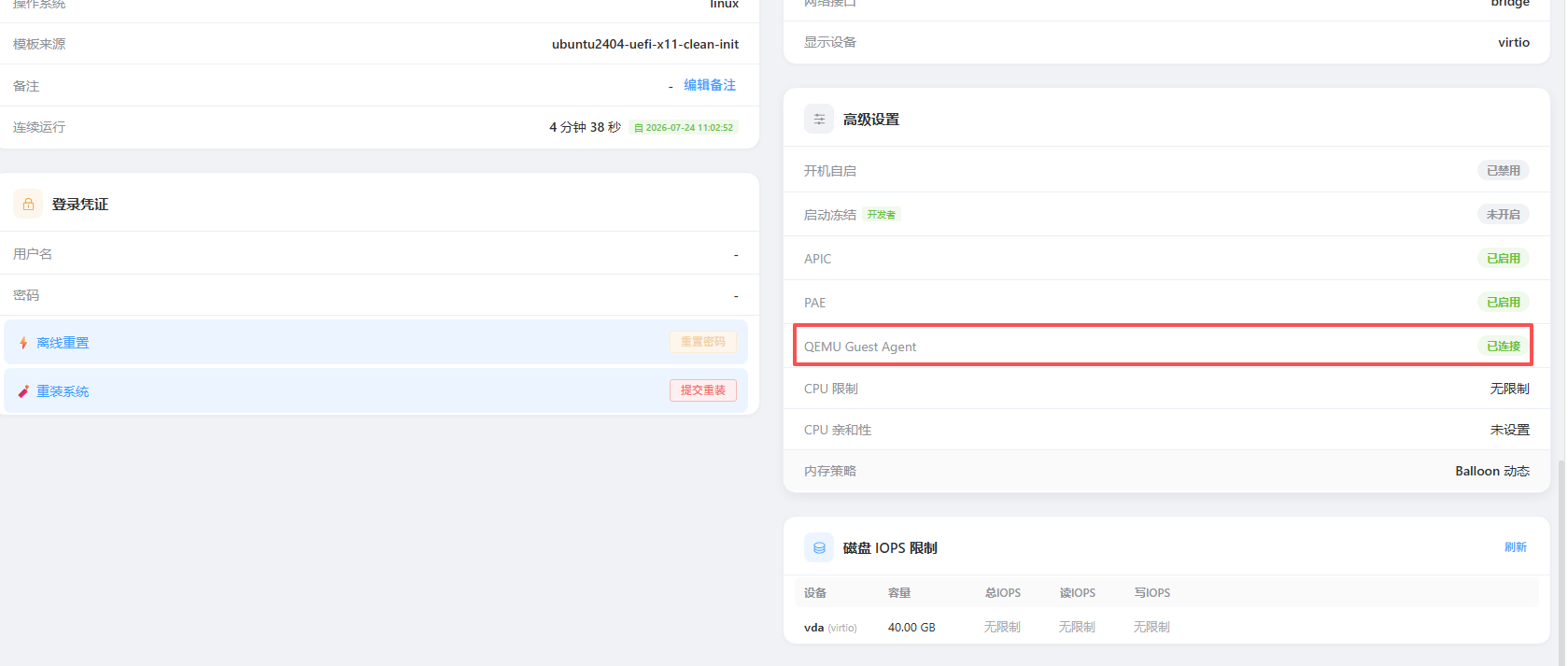
Task: Click the CPU 亲和性 value 未设置
Action: (x=1510, y=430)
